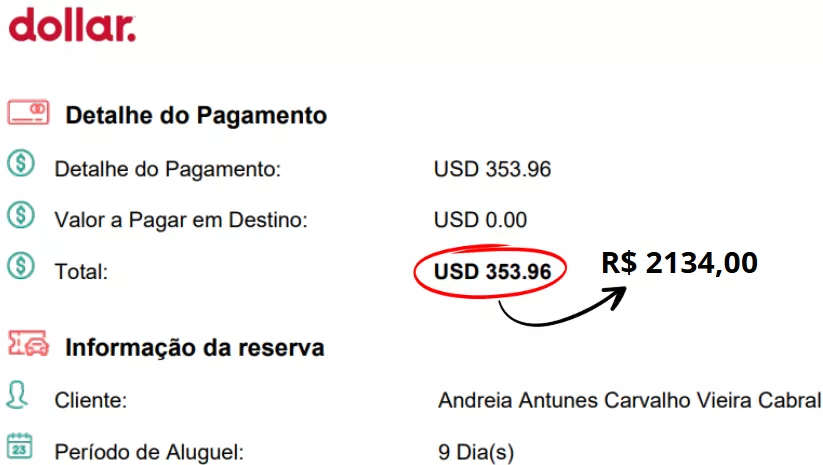The height and width of the screenshot is (465, 823).
Task: Click the Informação da reserva heading
Action: [x=195, y=348]
